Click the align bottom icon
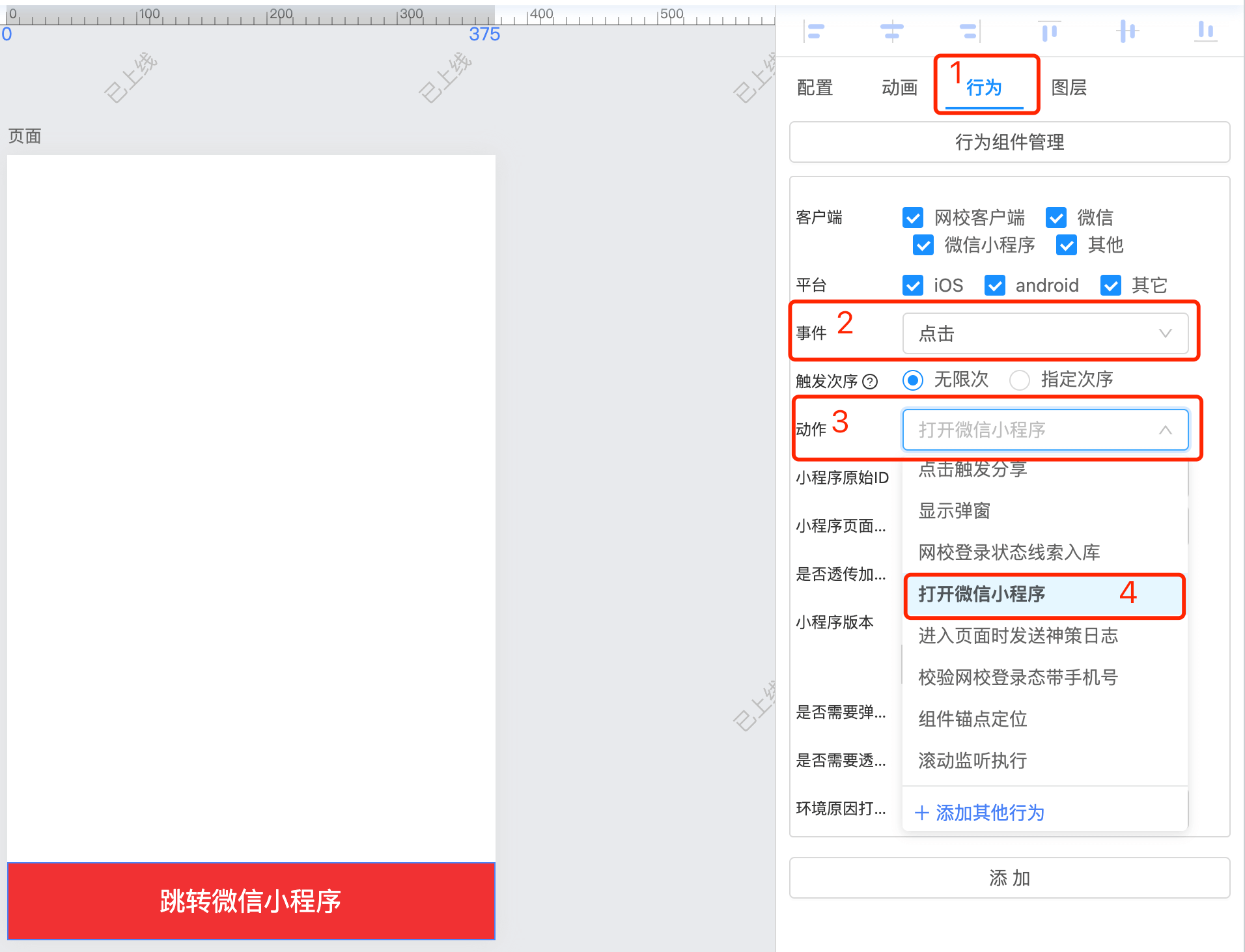This screenshot has height=952, width=1245. [1205, 31]
